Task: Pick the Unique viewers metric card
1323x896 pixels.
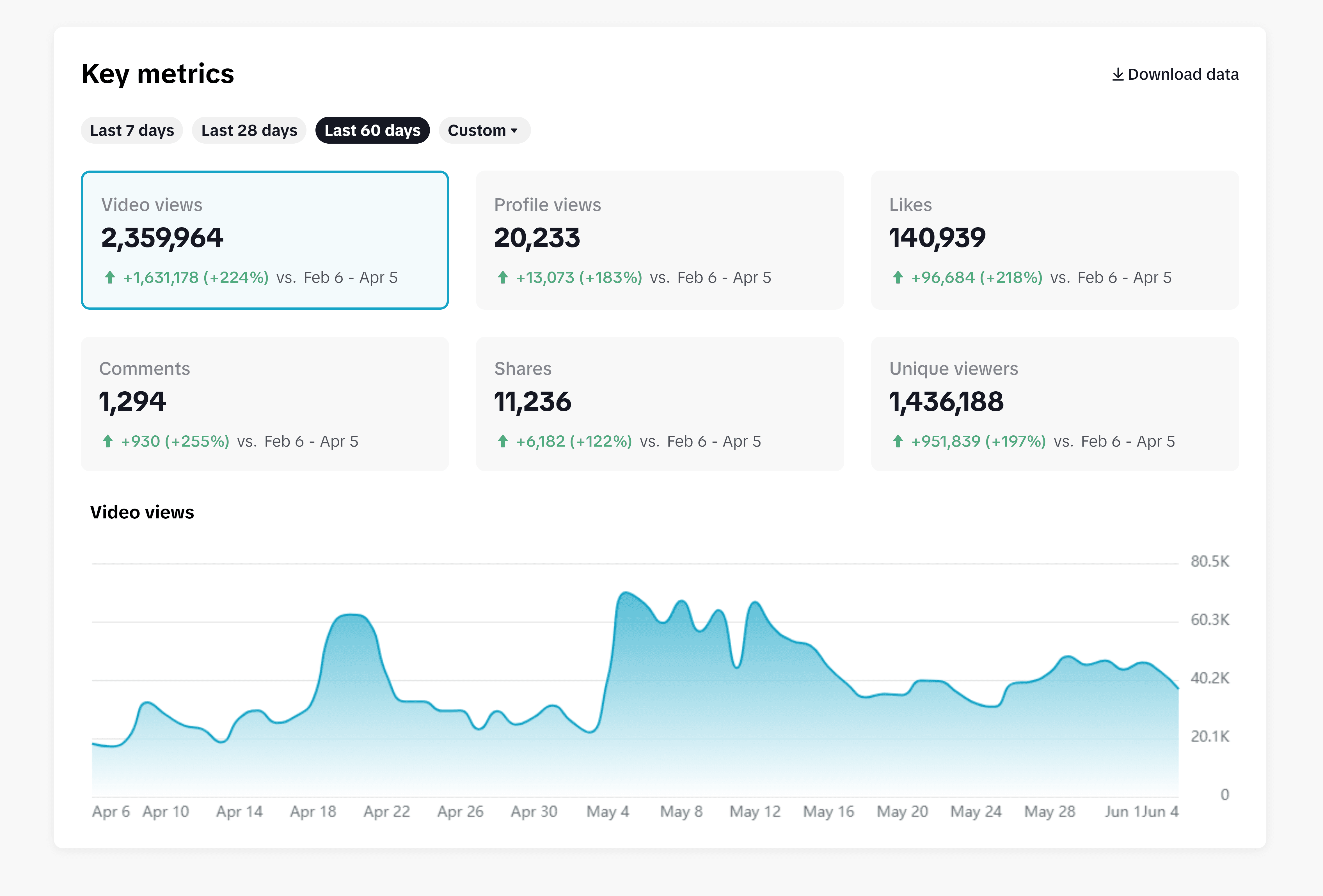Action: tap(1054, 404)
